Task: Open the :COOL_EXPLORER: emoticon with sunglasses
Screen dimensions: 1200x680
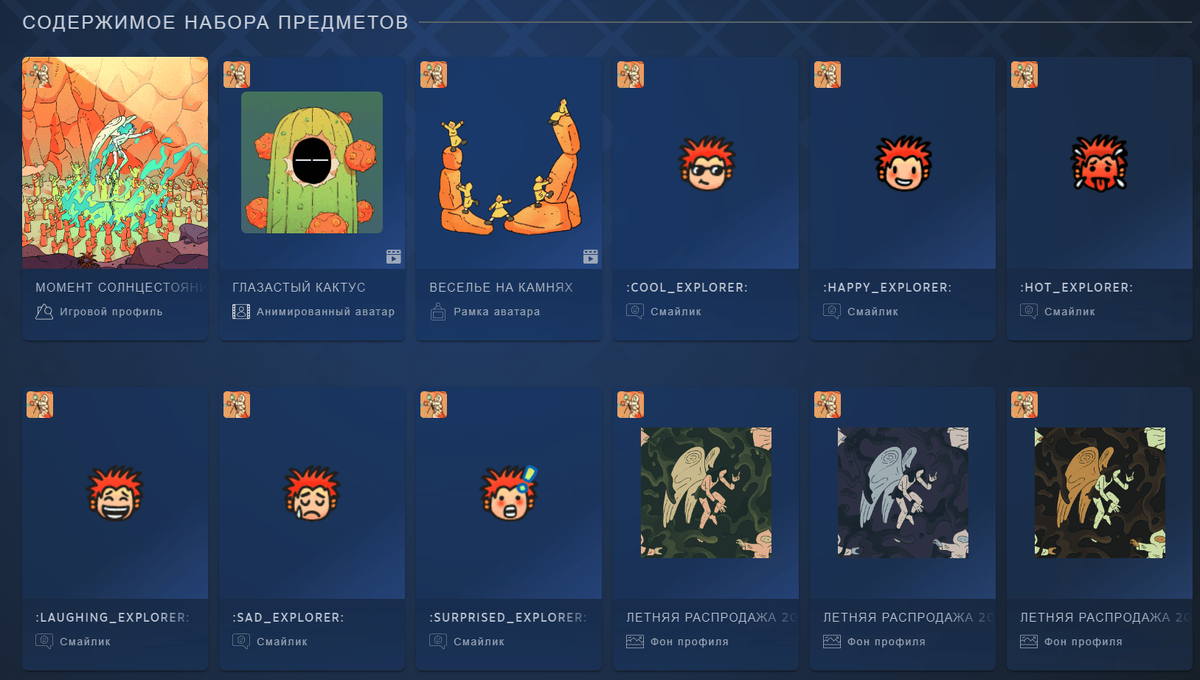Action: (x=706, y=165)
